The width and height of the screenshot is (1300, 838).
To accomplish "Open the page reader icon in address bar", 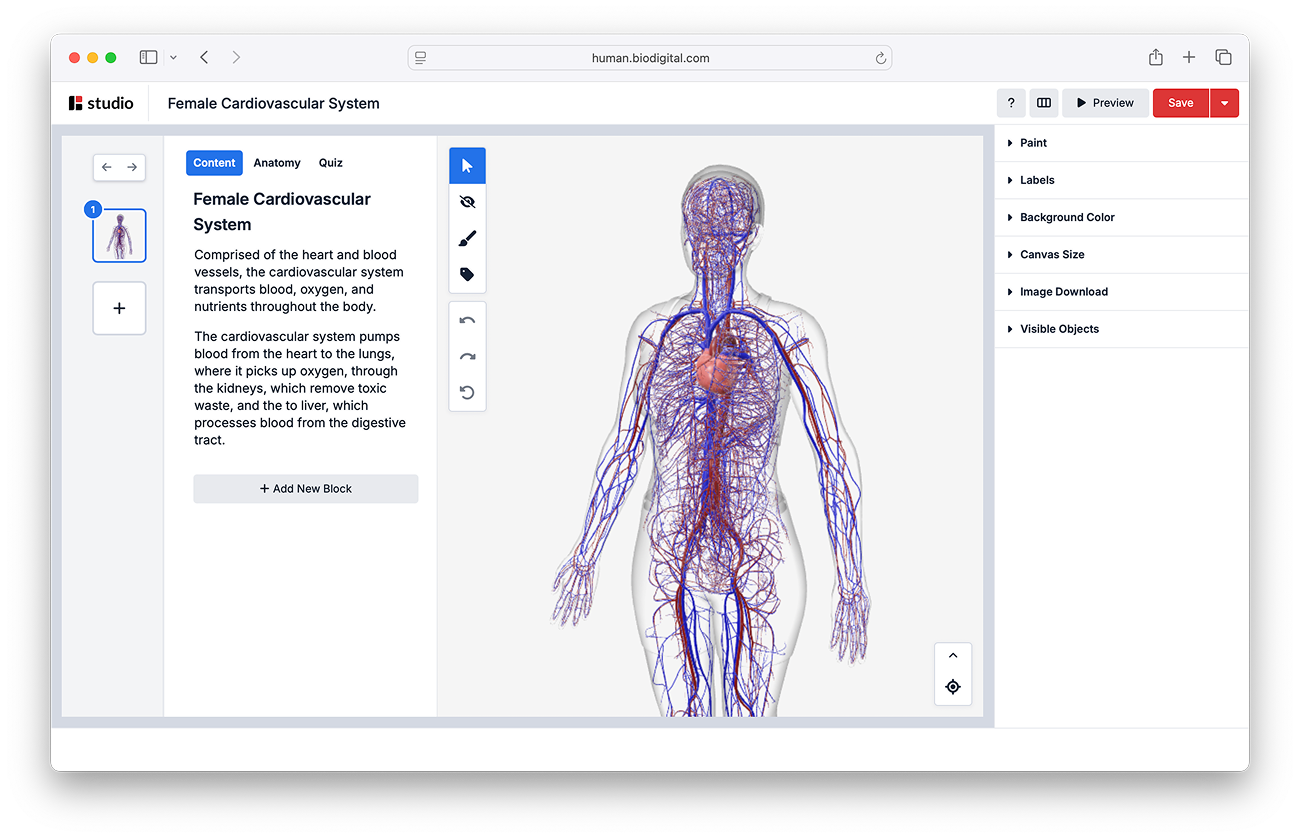I will tap(421, 58).
